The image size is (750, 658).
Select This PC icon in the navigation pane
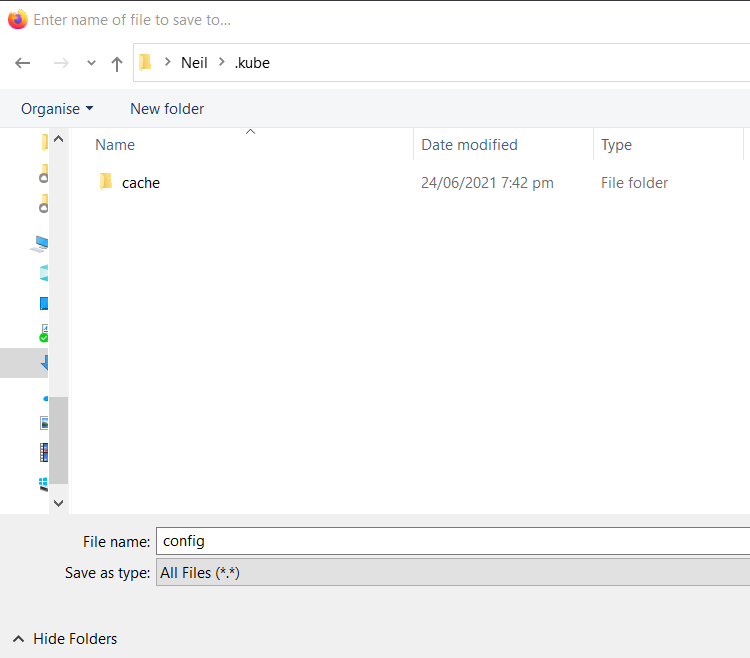[40, 244]
